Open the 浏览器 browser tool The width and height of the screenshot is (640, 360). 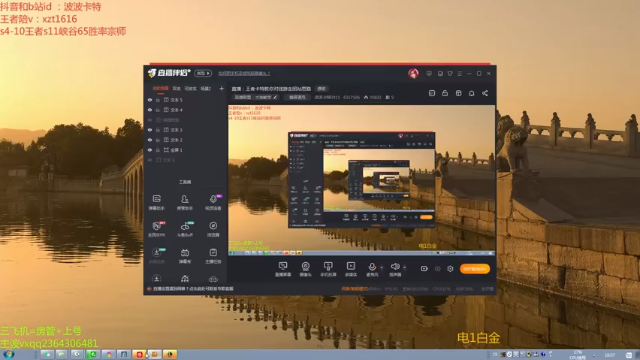coord(213,229)
